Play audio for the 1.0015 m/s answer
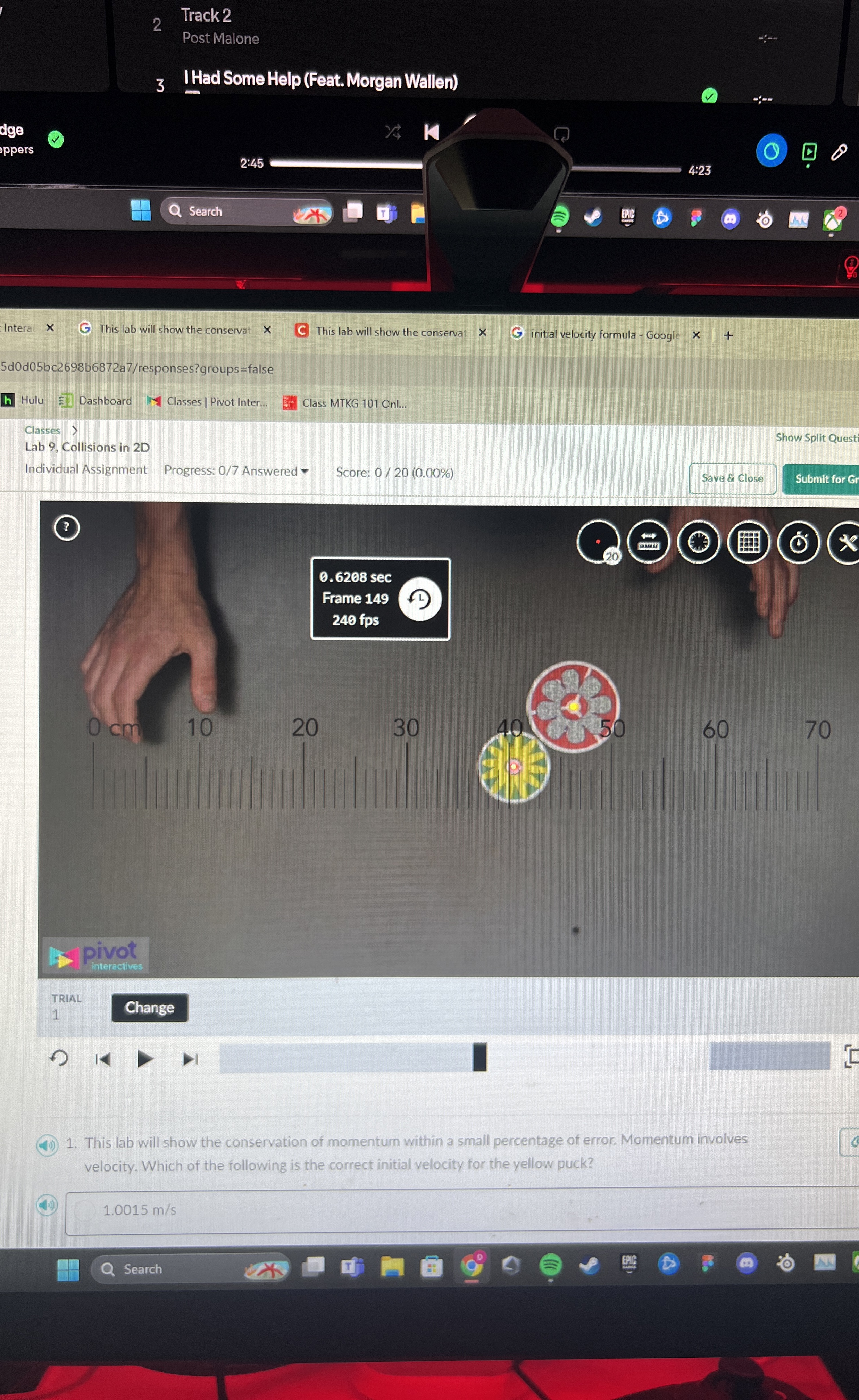Screen dimensions: 859x1400 click(x=47, y=1205)
